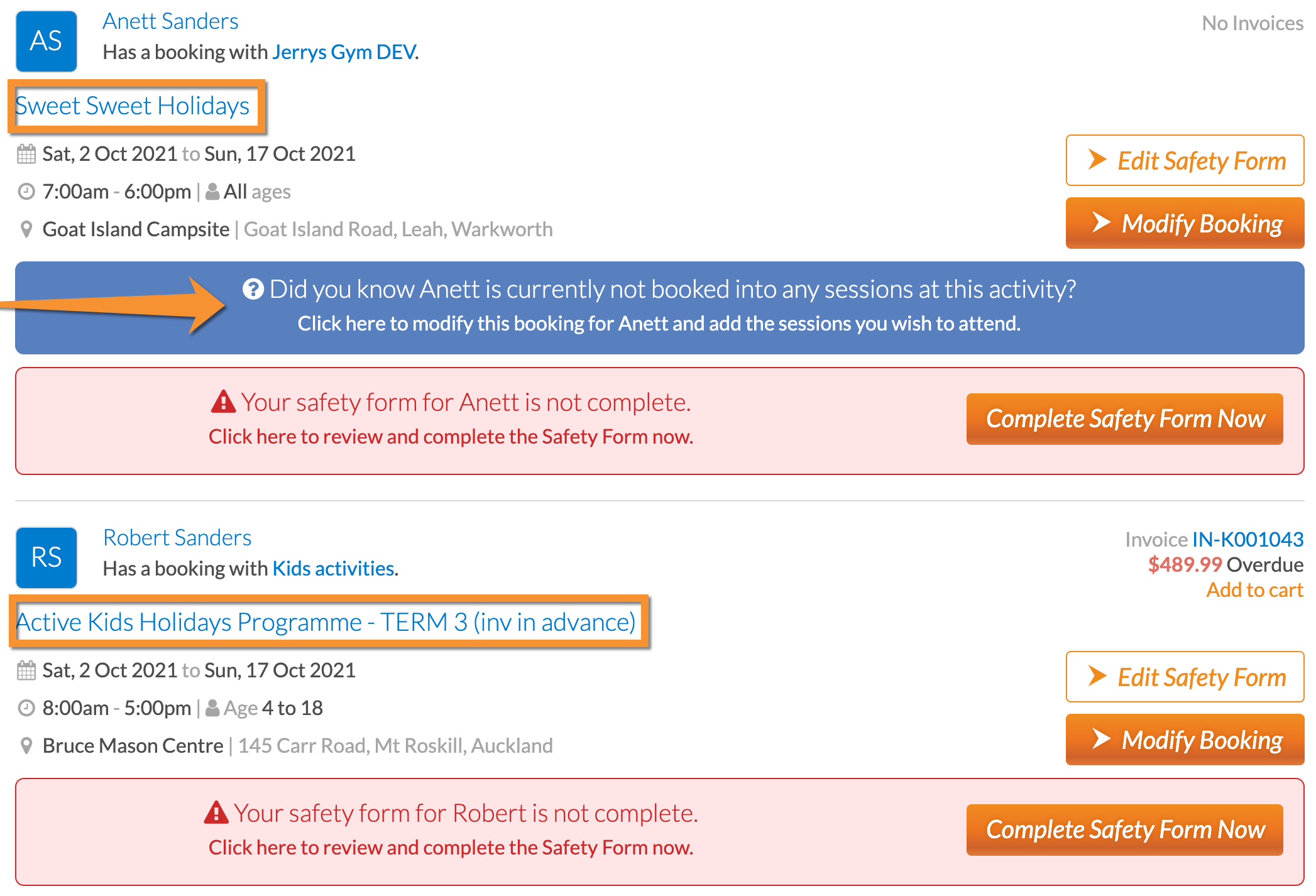The image size is (1316, 896).
Task: Click warning triangle icon in Robert's safety alert
Action: pyautogui.click(x=216, y=812)
